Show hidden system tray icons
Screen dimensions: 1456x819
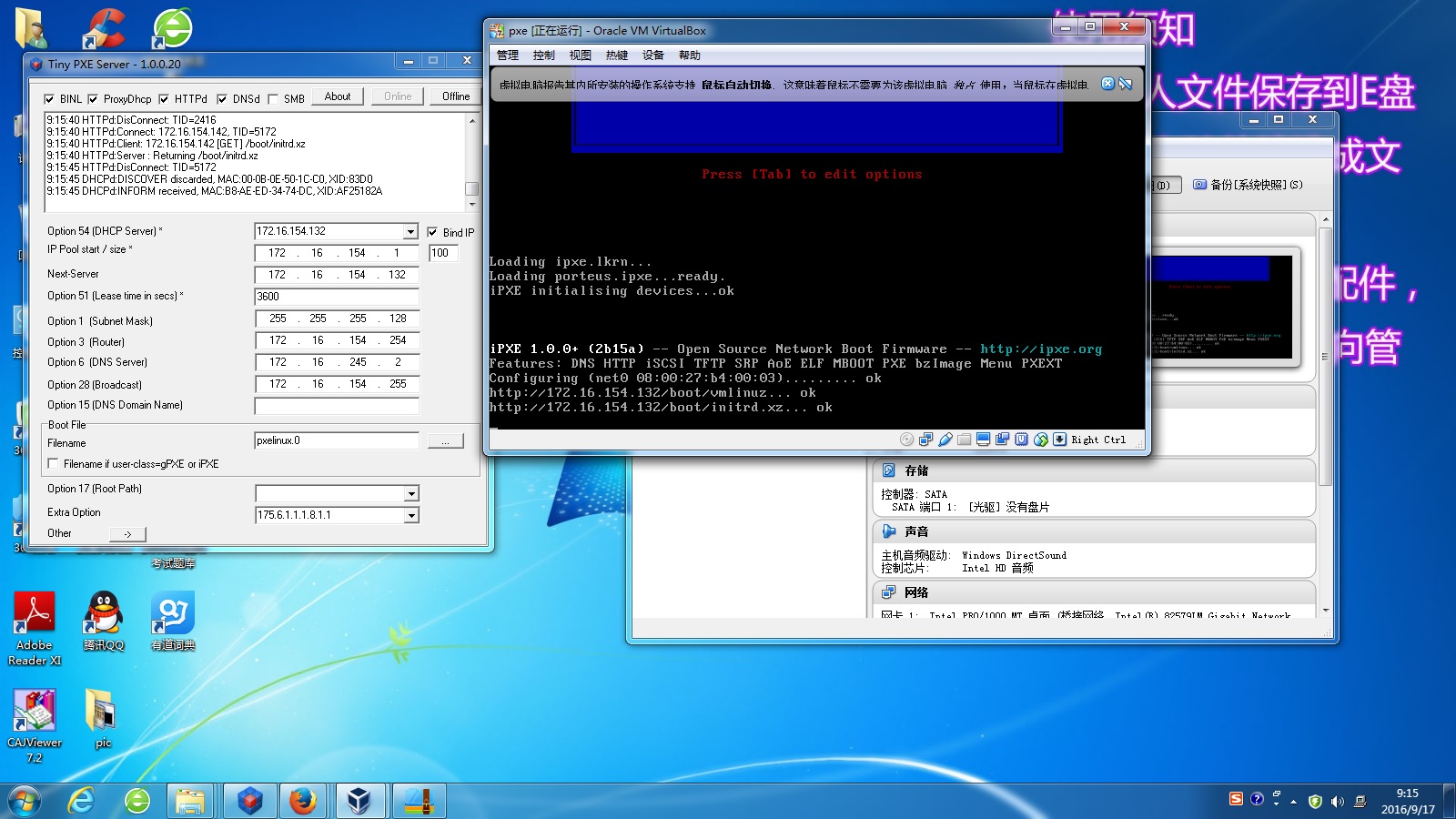click(x=1294, y=802)
